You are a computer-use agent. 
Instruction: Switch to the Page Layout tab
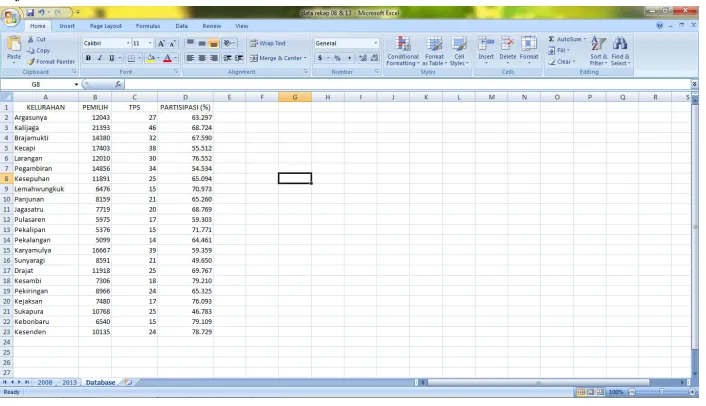click(x=105, y=26)
